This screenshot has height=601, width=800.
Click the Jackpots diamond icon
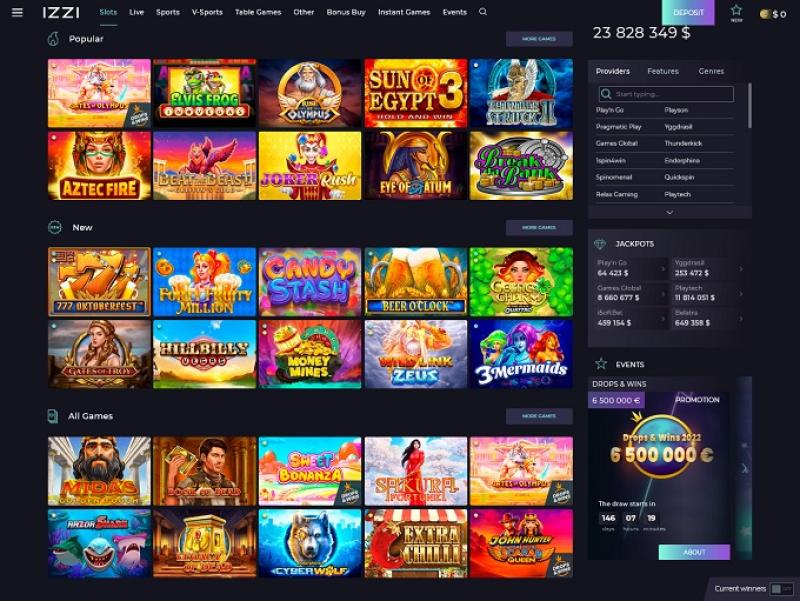[600, 244]
